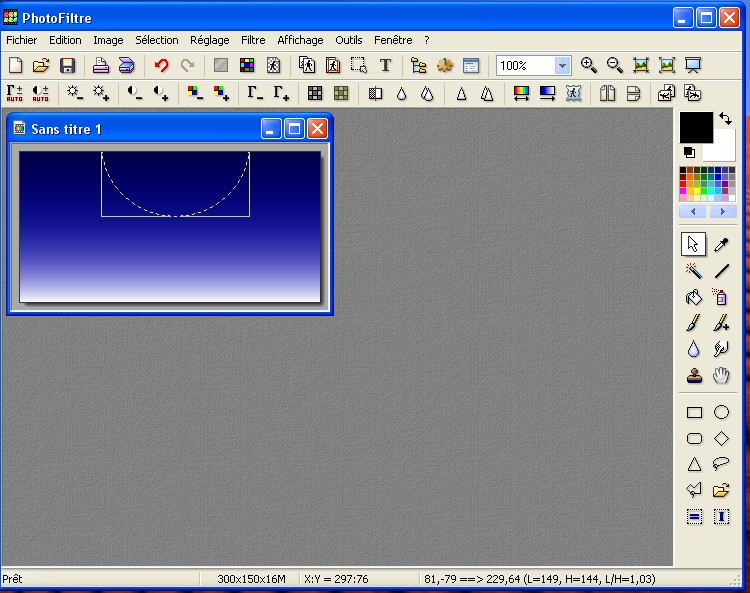Open the Sélection menu
The width and height of the screenshot is (750, 593).
coord(156,40)
